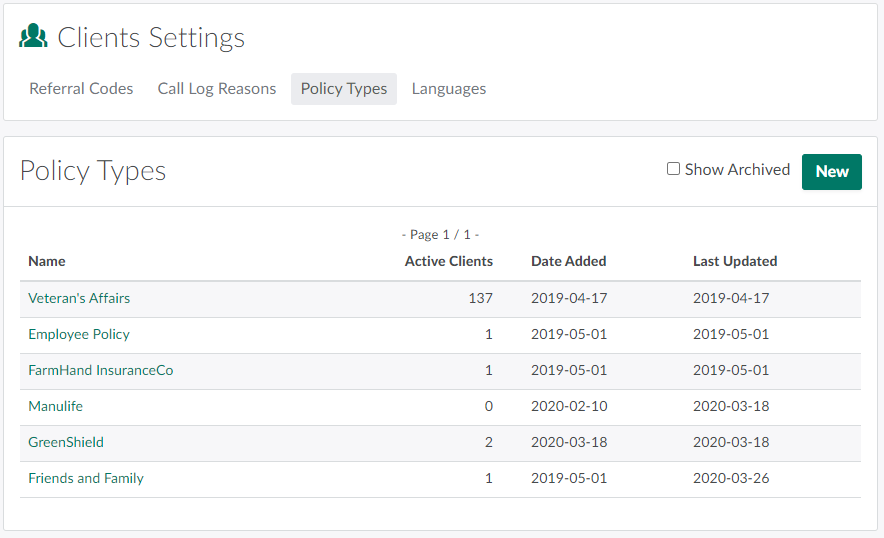The image size is (884, 538).
Task: Click the Clients people icon in header
Action: point(34,37)
